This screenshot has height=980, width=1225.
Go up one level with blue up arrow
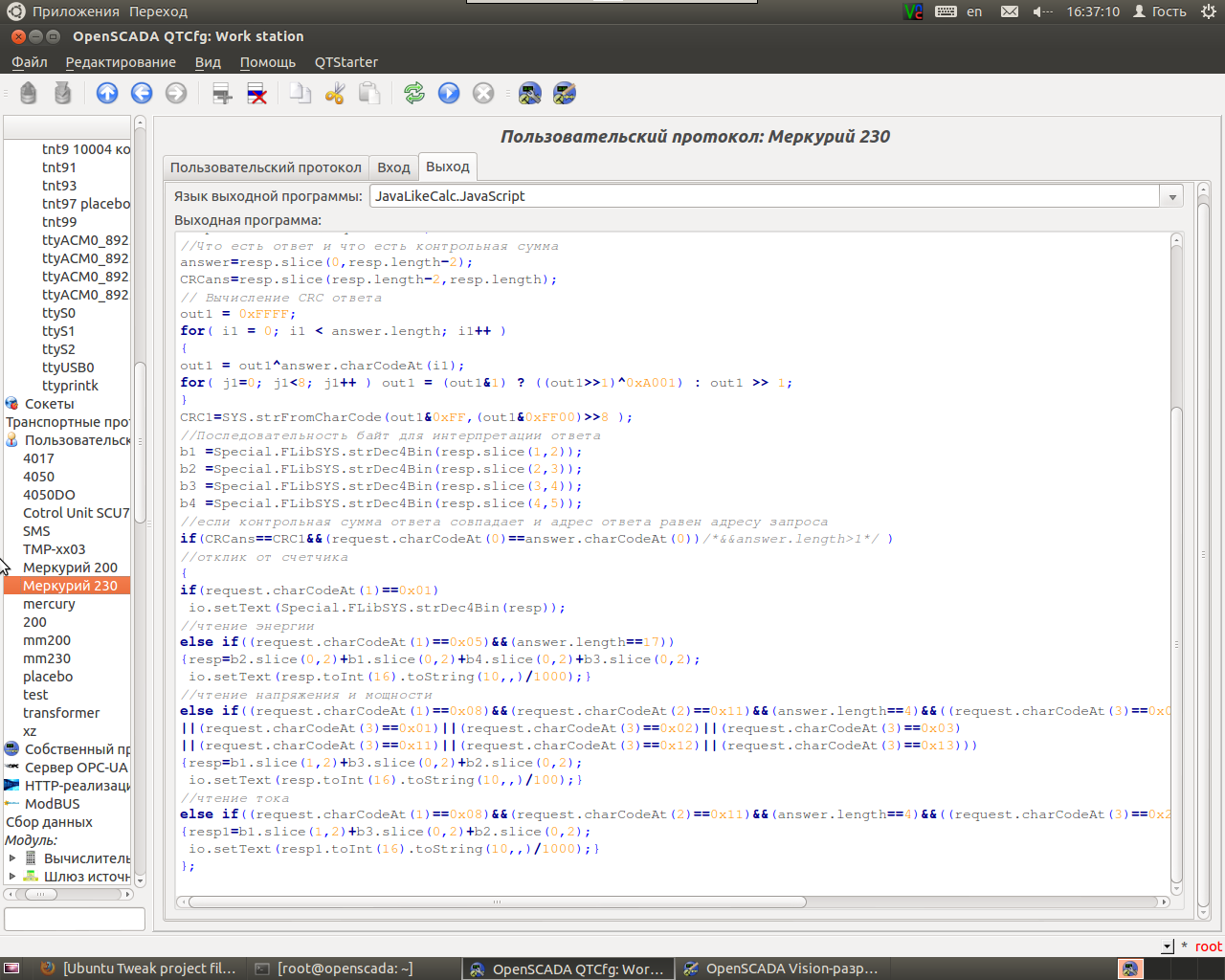(107, 93)
